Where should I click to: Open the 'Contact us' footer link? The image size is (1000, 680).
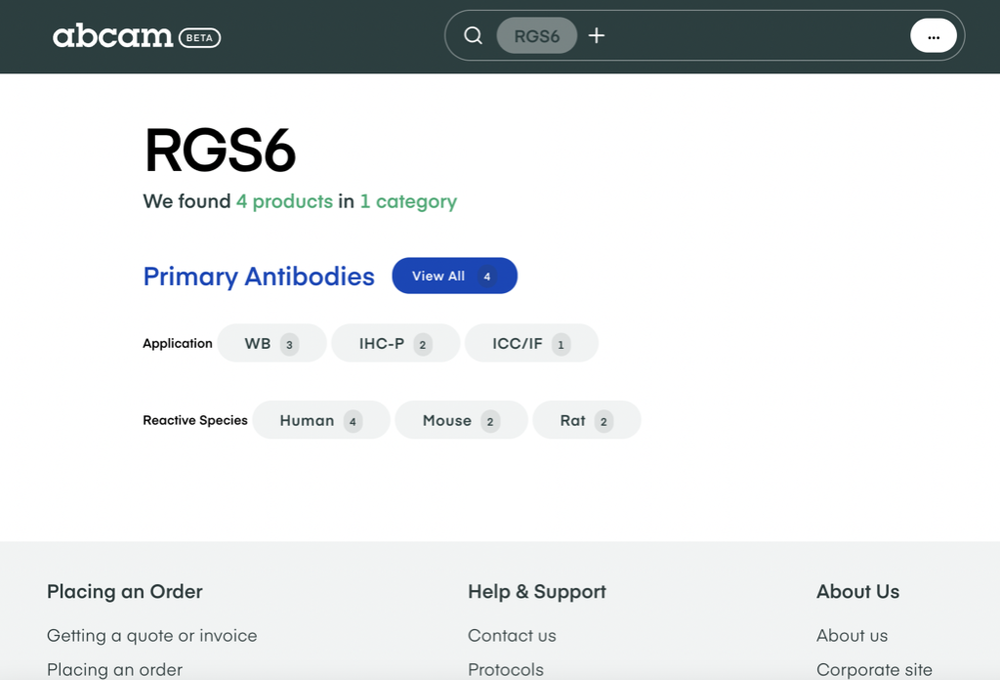tap(512, 635)
